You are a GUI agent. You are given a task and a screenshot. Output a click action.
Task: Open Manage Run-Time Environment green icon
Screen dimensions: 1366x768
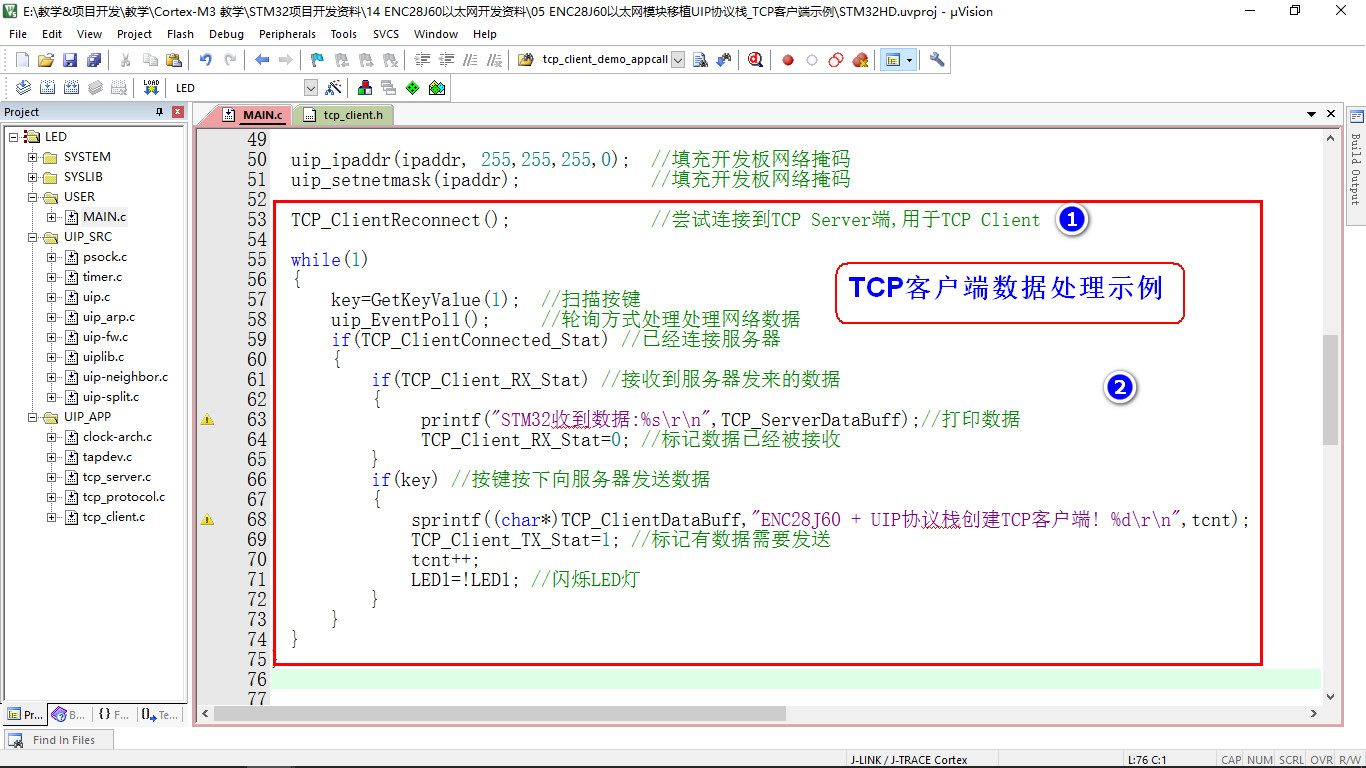(x=413, y=88)
